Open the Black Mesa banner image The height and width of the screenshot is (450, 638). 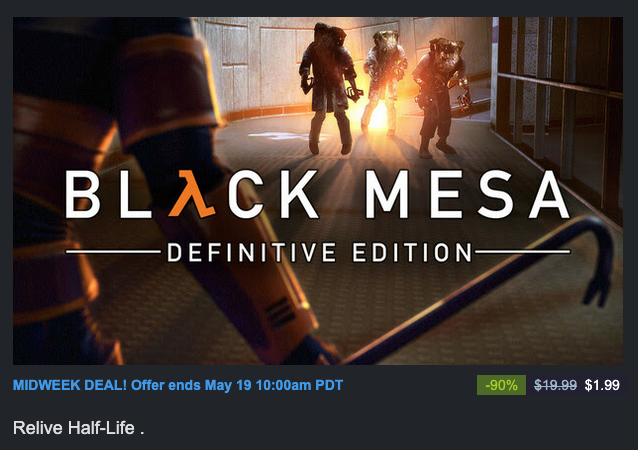tap(318, 190)
